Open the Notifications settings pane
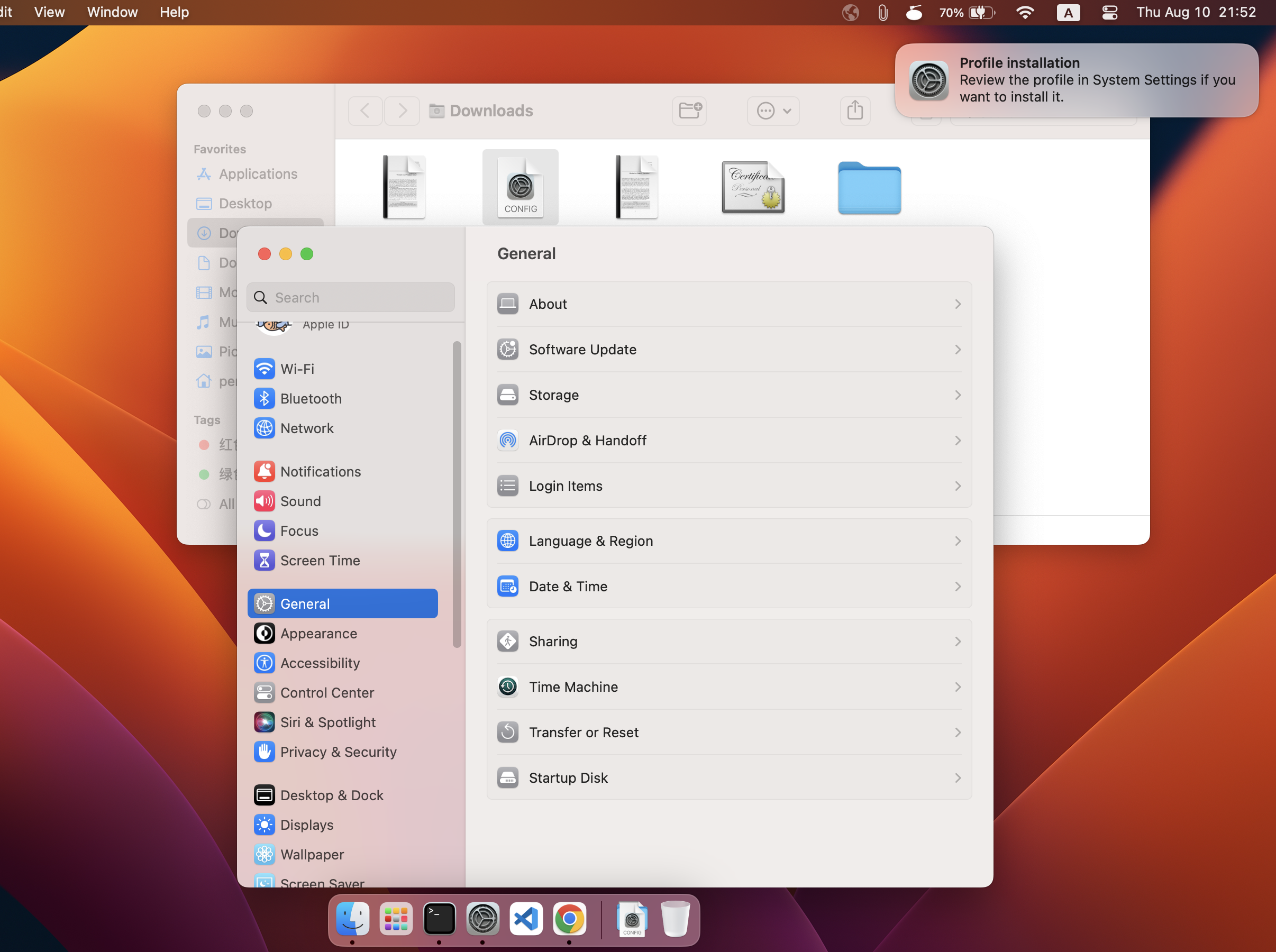1276x952 pixels. [x=320, y=471]
